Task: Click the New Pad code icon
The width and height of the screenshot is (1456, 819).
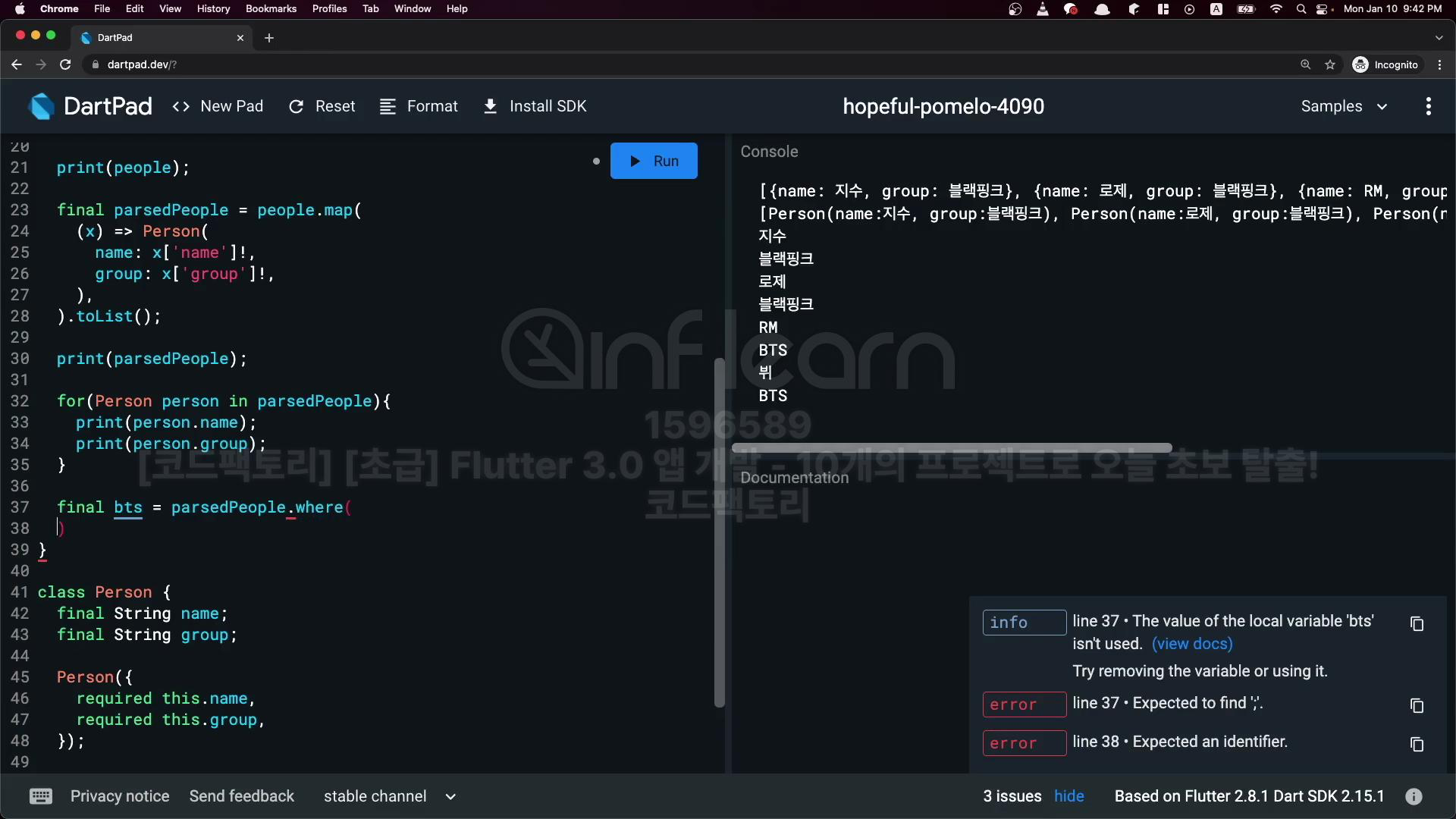Action: [180, 107]
